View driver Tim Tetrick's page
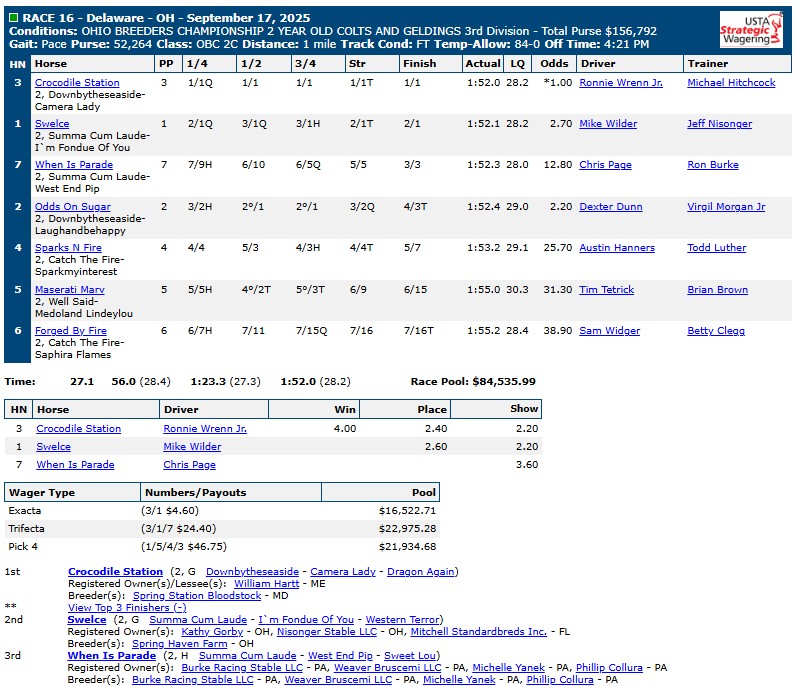Screen dimensions: 801x686 [x=606, y=290]
